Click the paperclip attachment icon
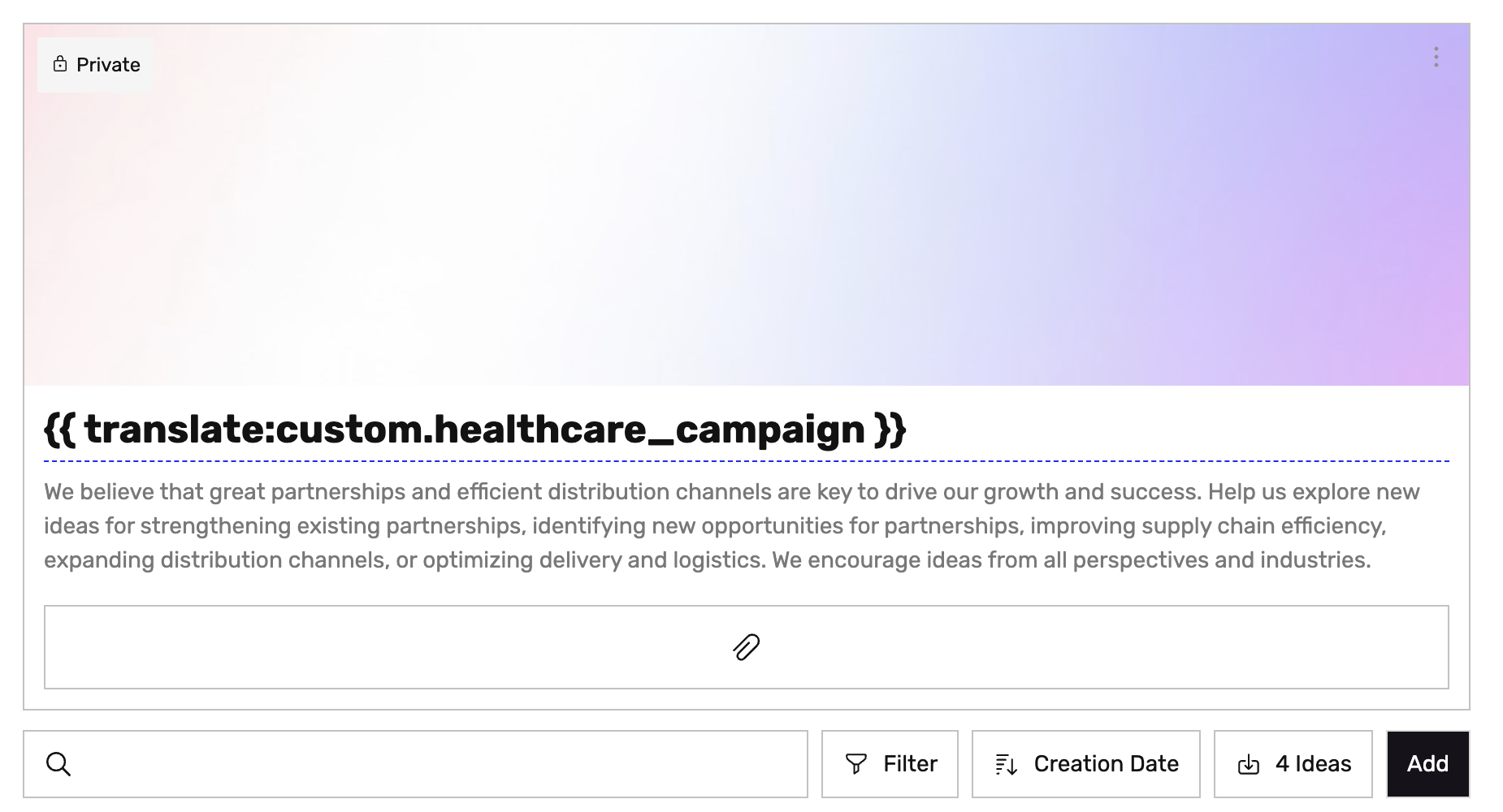Screen dimensions: 1503x812 746,647
